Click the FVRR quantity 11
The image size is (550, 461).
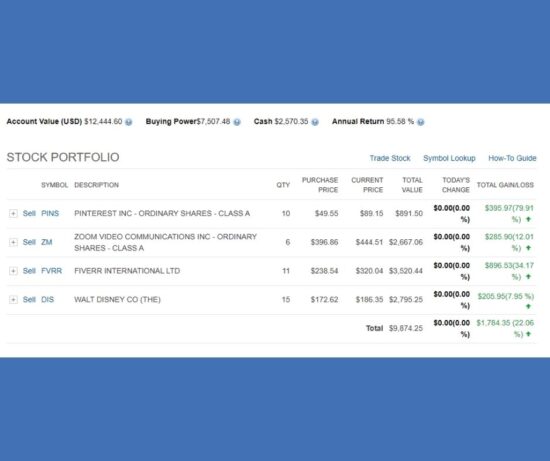[x=286, y=271]
